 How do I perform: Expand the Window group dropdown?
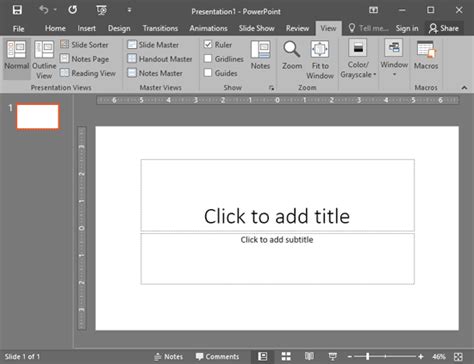(x=394, y=58)
